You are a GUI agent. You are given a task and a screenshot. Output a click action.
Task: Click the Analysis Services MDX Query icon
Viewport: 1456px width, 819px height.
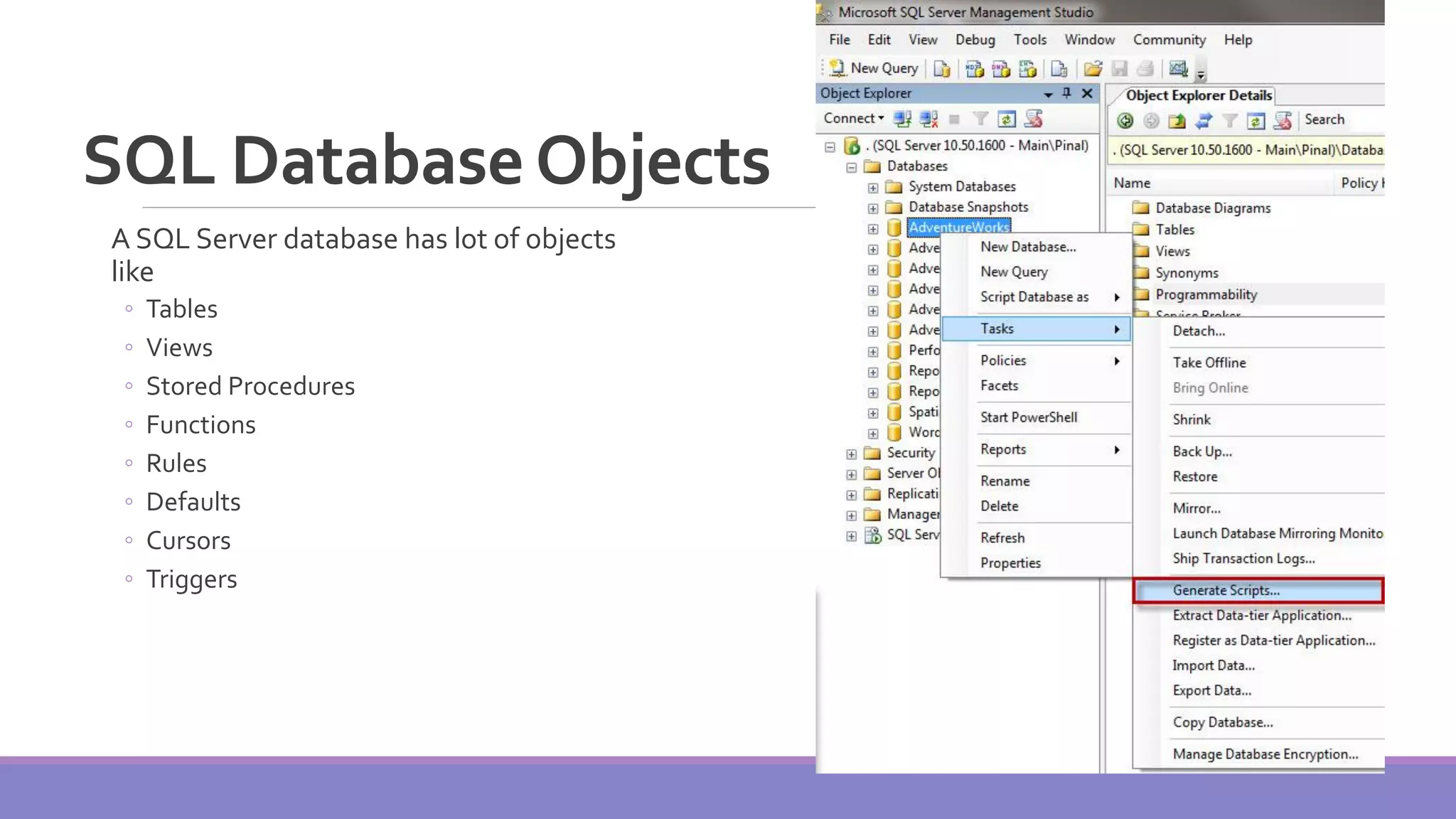pyautogui.click(x=975, y=69)
